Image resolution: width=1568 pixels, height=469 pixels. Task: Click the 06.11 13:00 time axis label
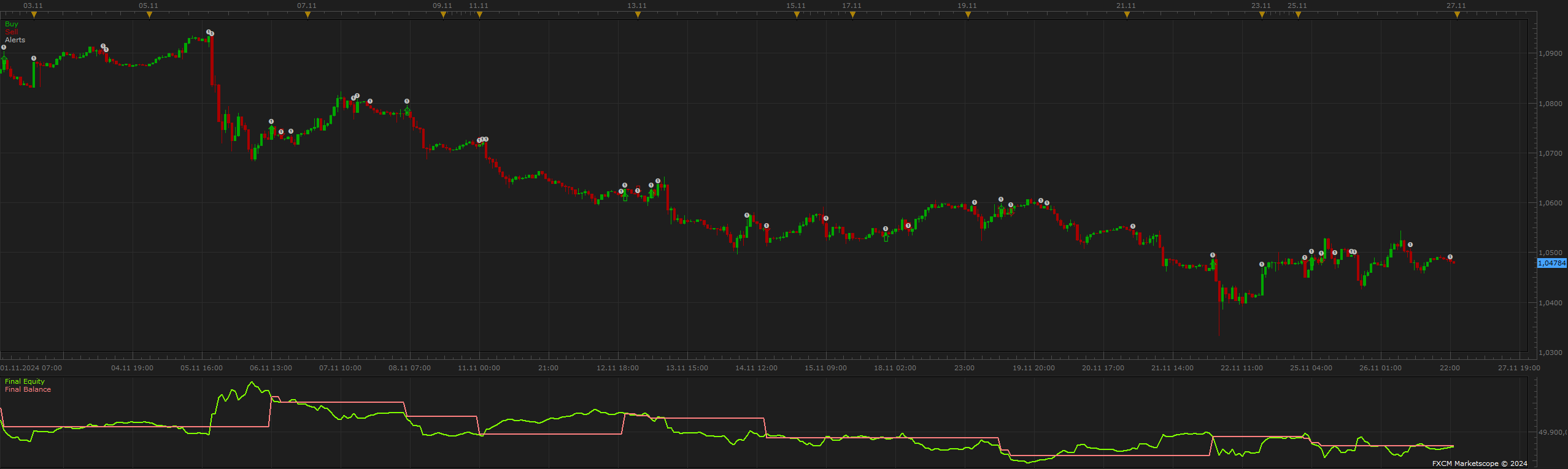point(271,368)
